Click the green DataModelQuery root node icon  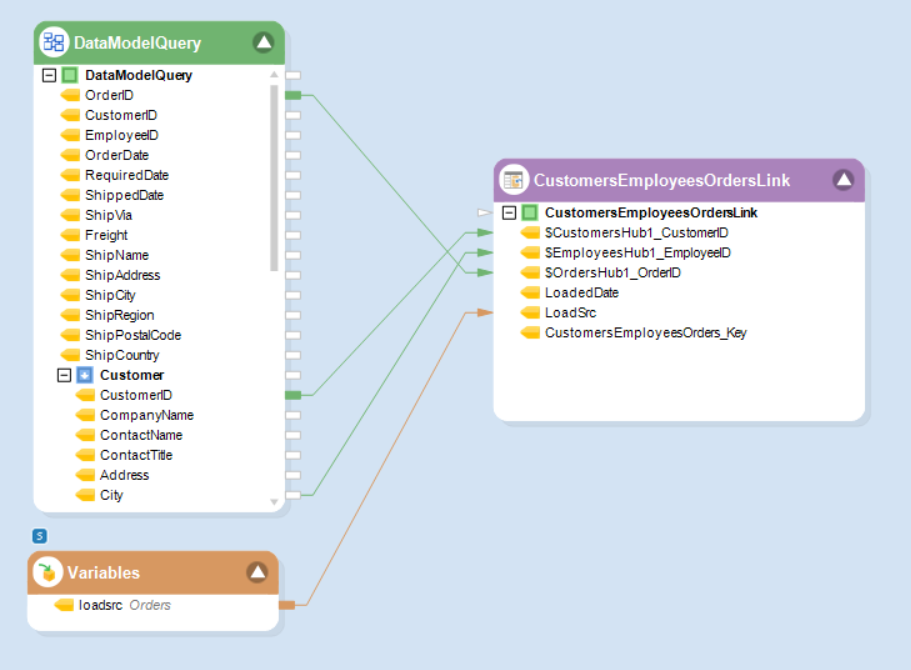tap(69, 75)
